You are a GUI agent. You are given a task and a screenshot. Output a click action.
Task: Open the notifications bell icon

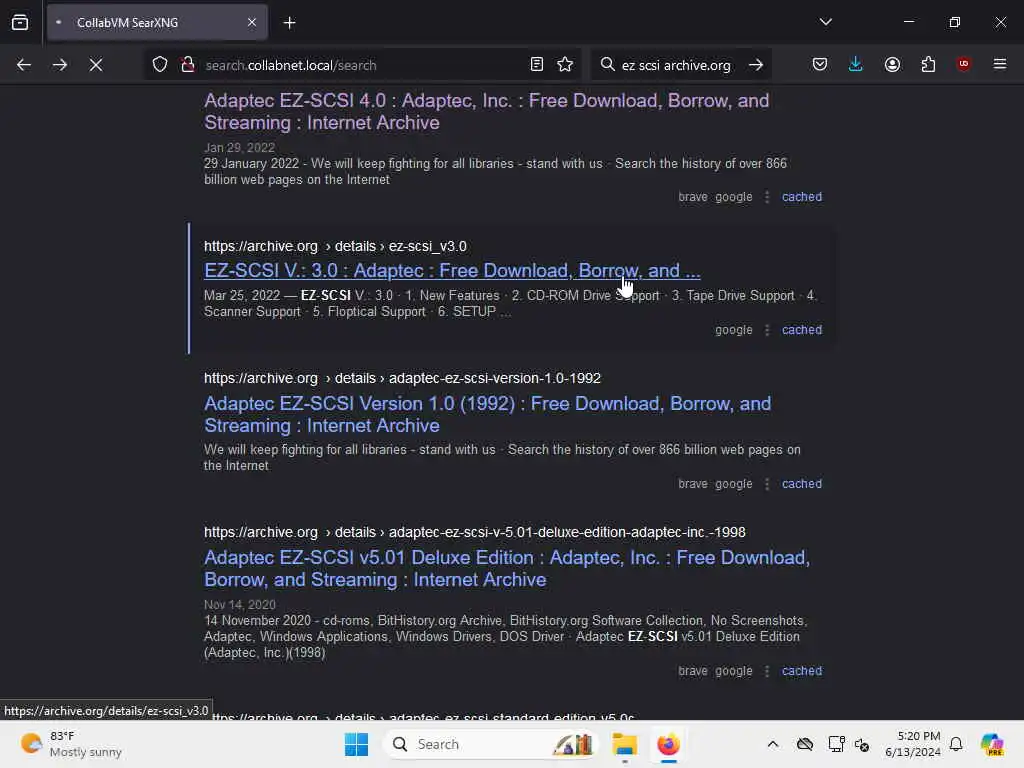coord(956,744)
